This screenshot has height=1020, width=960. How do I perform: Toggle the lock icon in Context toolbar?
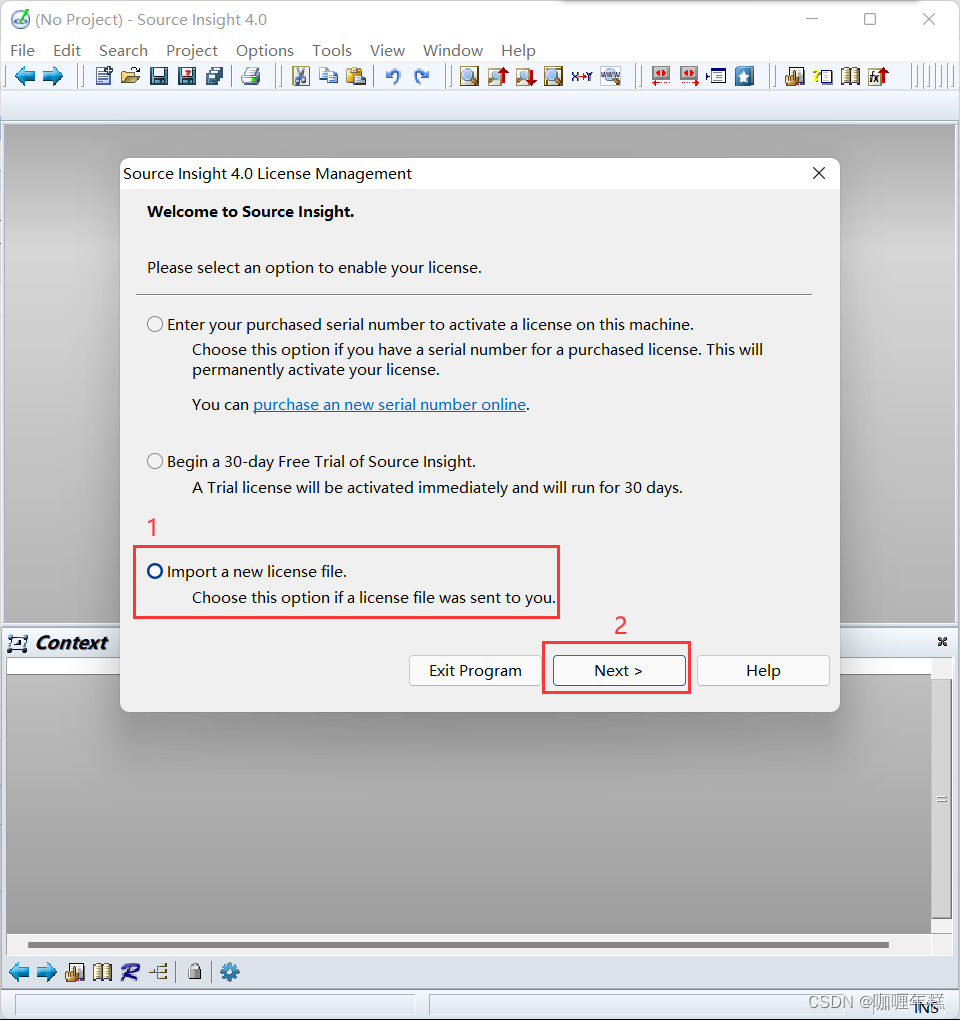point(194,972)
